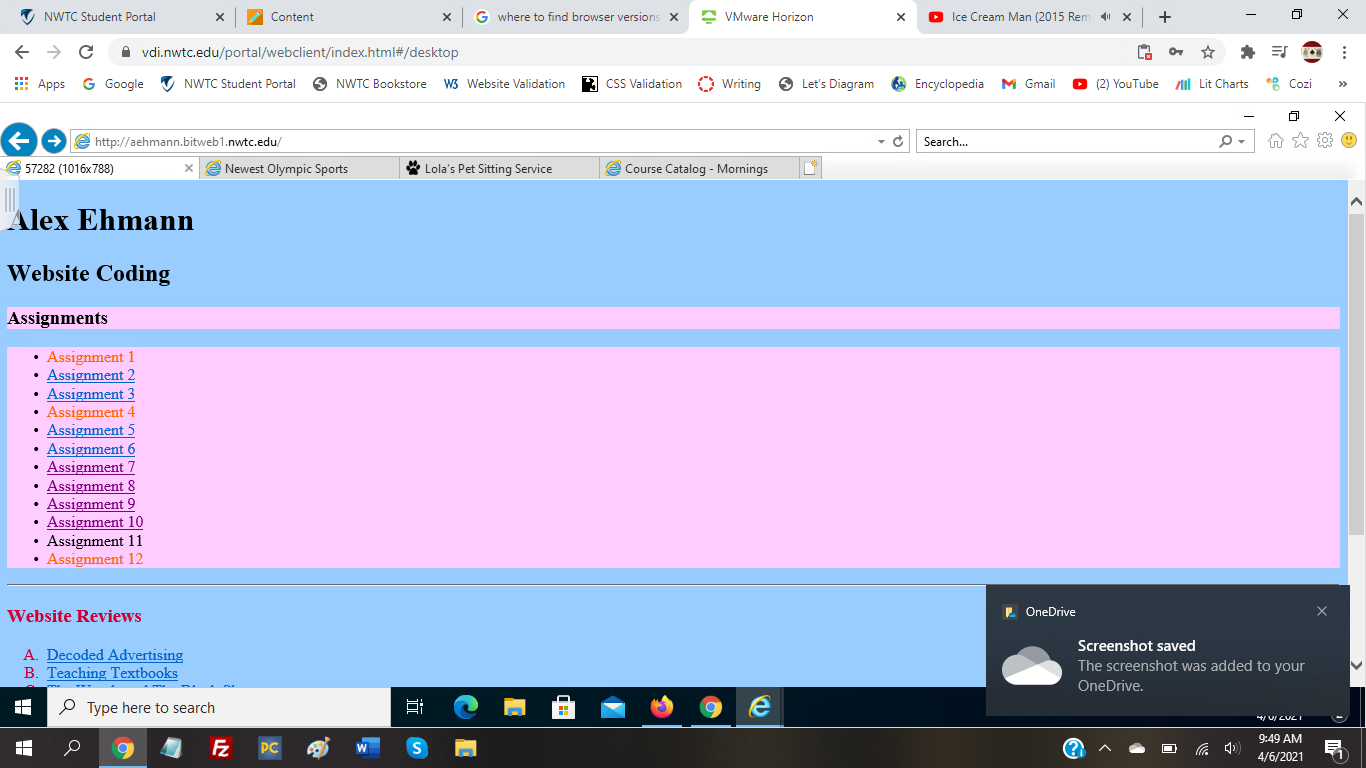
Task: Open Microsoft Word from the taskbar
Action: point(367,747)
